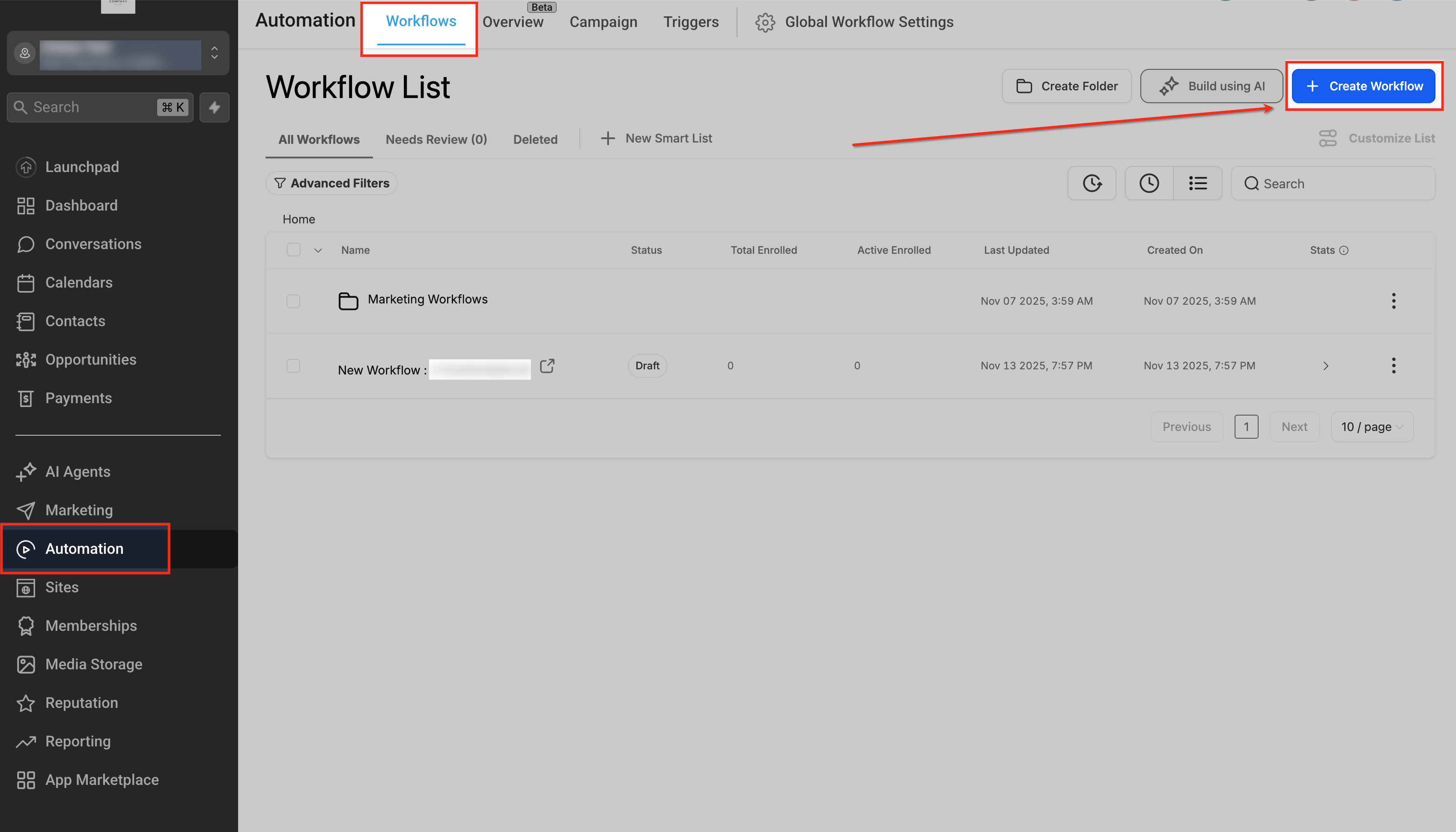
Task: Expand the chevron next to the header checkbox
Action: (319, 250)
